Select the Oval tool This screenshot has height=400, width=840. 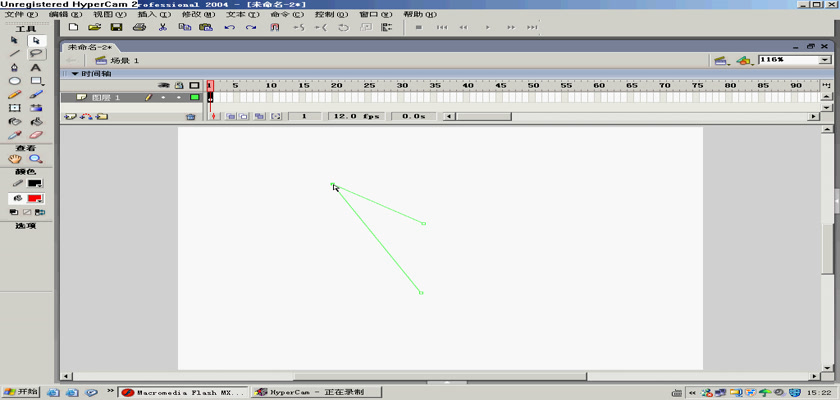(15, 81)
